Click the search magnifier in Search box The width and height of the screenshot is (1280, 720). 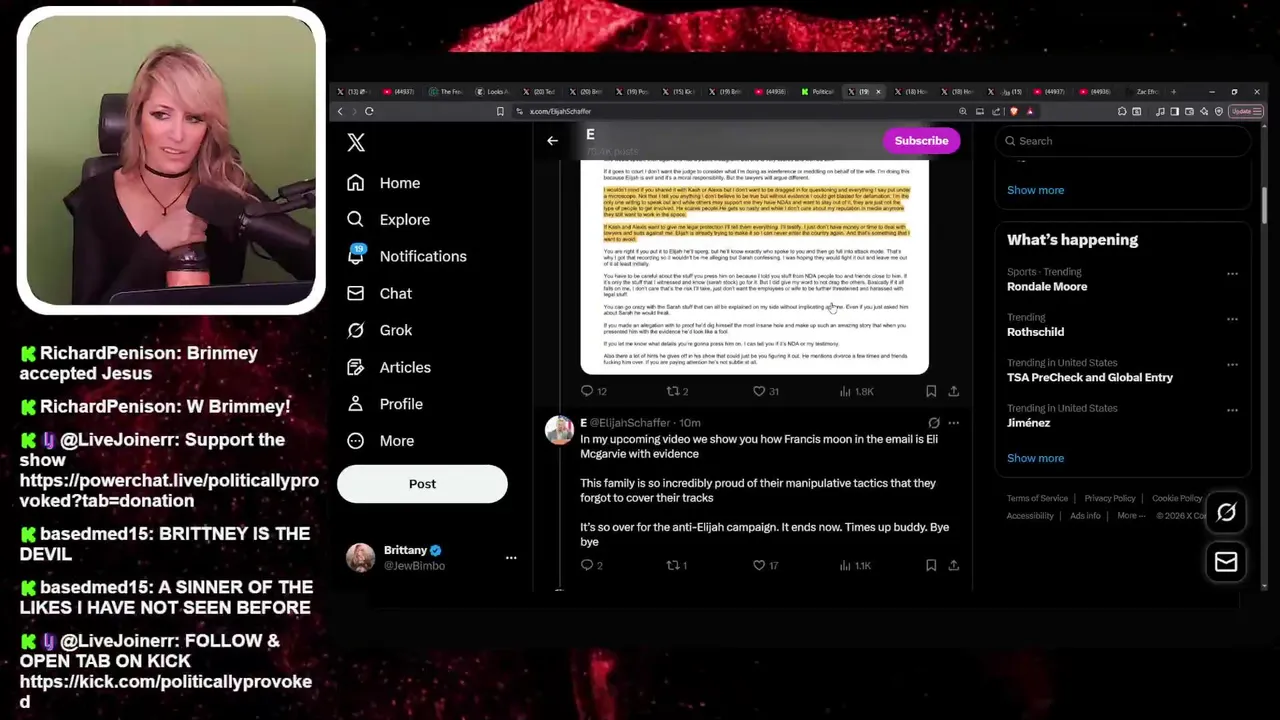pyautogui.click(x=1010, y=141)
